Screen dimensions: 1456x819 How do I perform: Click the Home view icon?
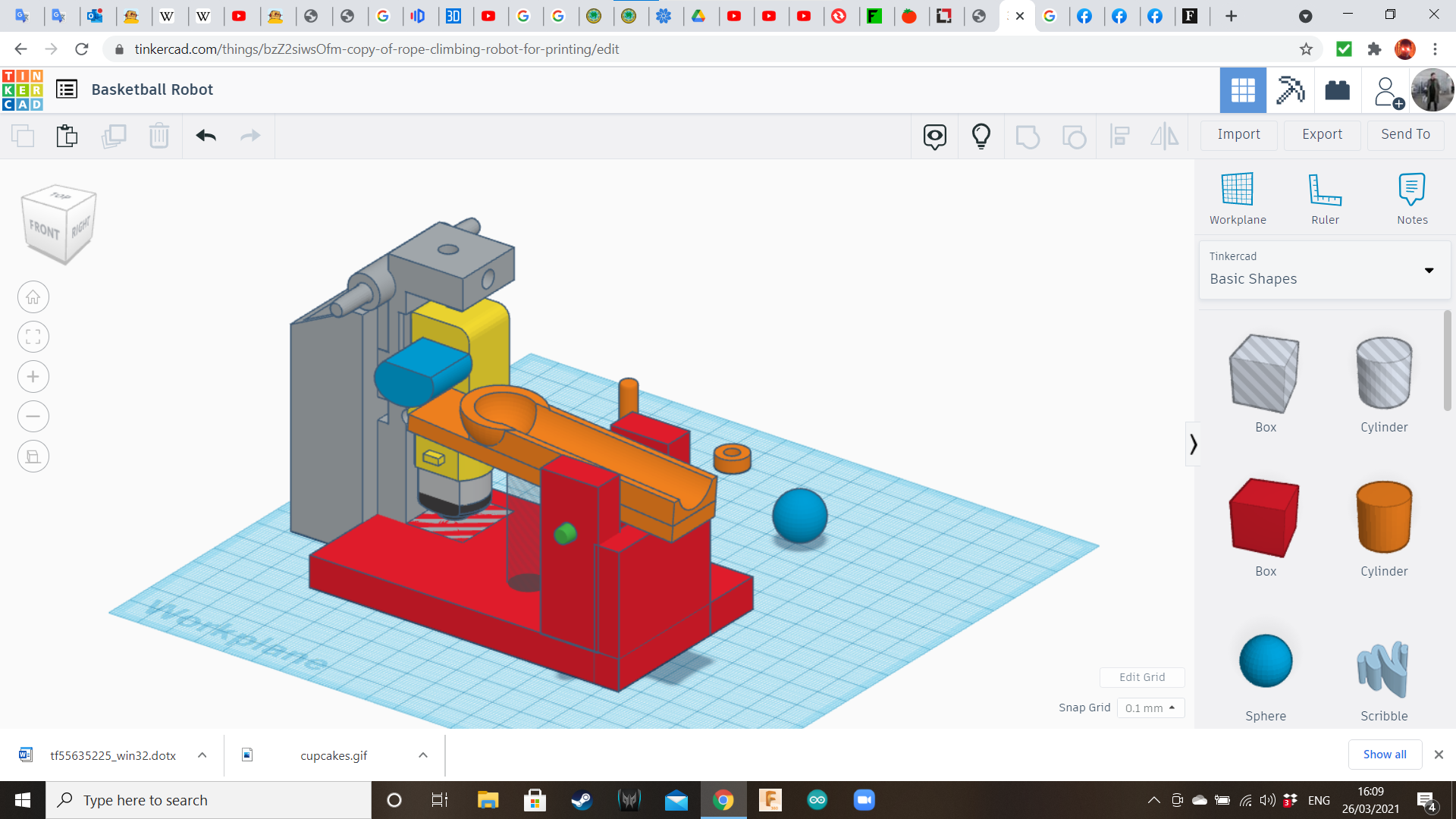[x=33, y=297]
